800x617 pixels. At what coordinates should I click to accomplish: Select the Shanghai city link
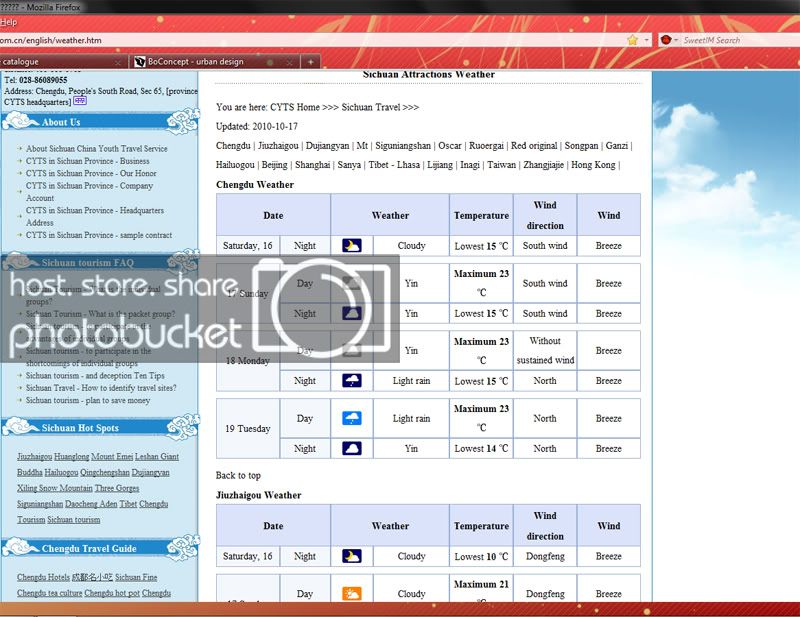coord(313,165)
